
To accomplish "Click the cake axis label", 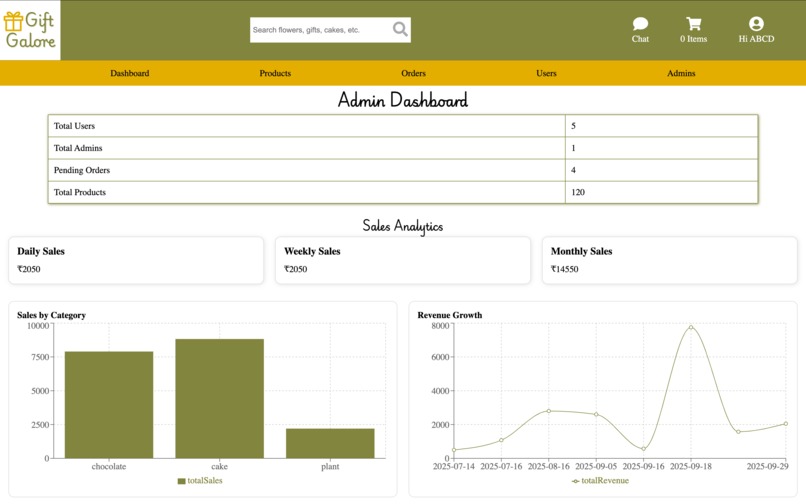I will click(x=219, y=466).
